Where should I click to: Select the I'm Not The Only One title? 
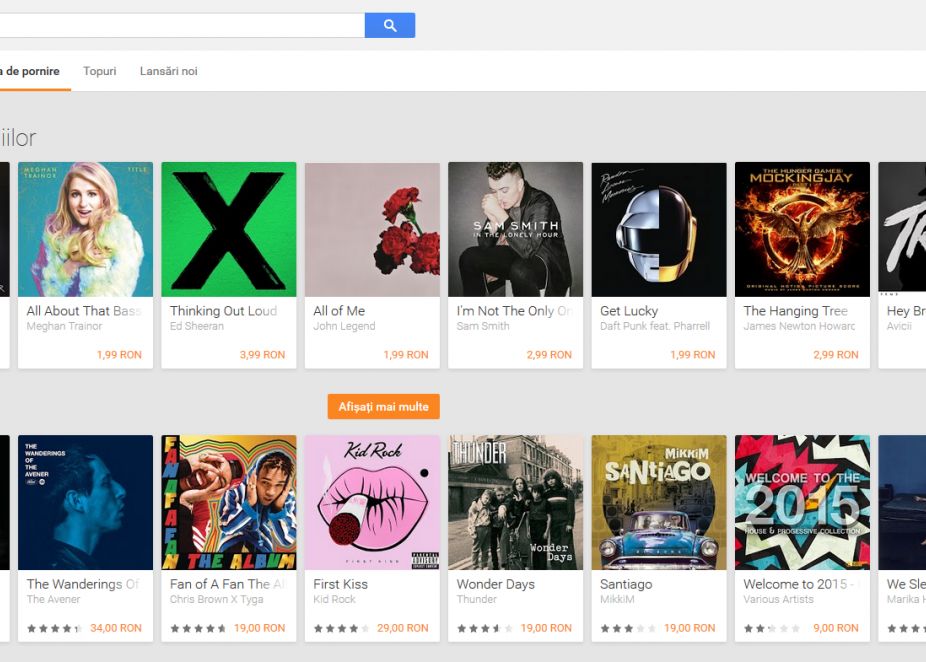click(x=514, y=311)
